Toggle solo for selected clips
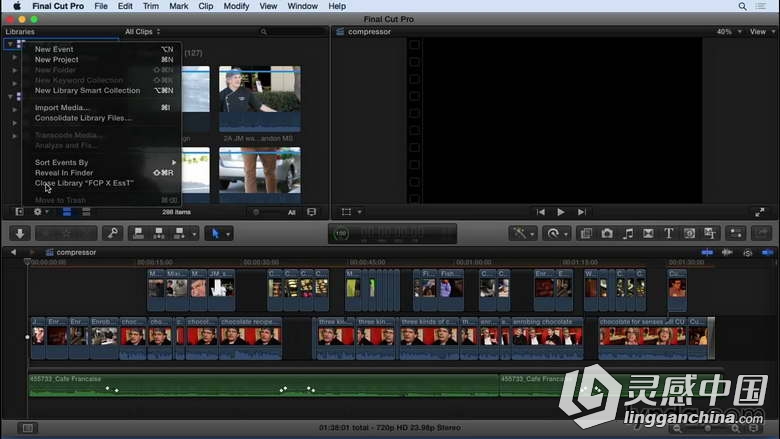 tap(747, 253)
